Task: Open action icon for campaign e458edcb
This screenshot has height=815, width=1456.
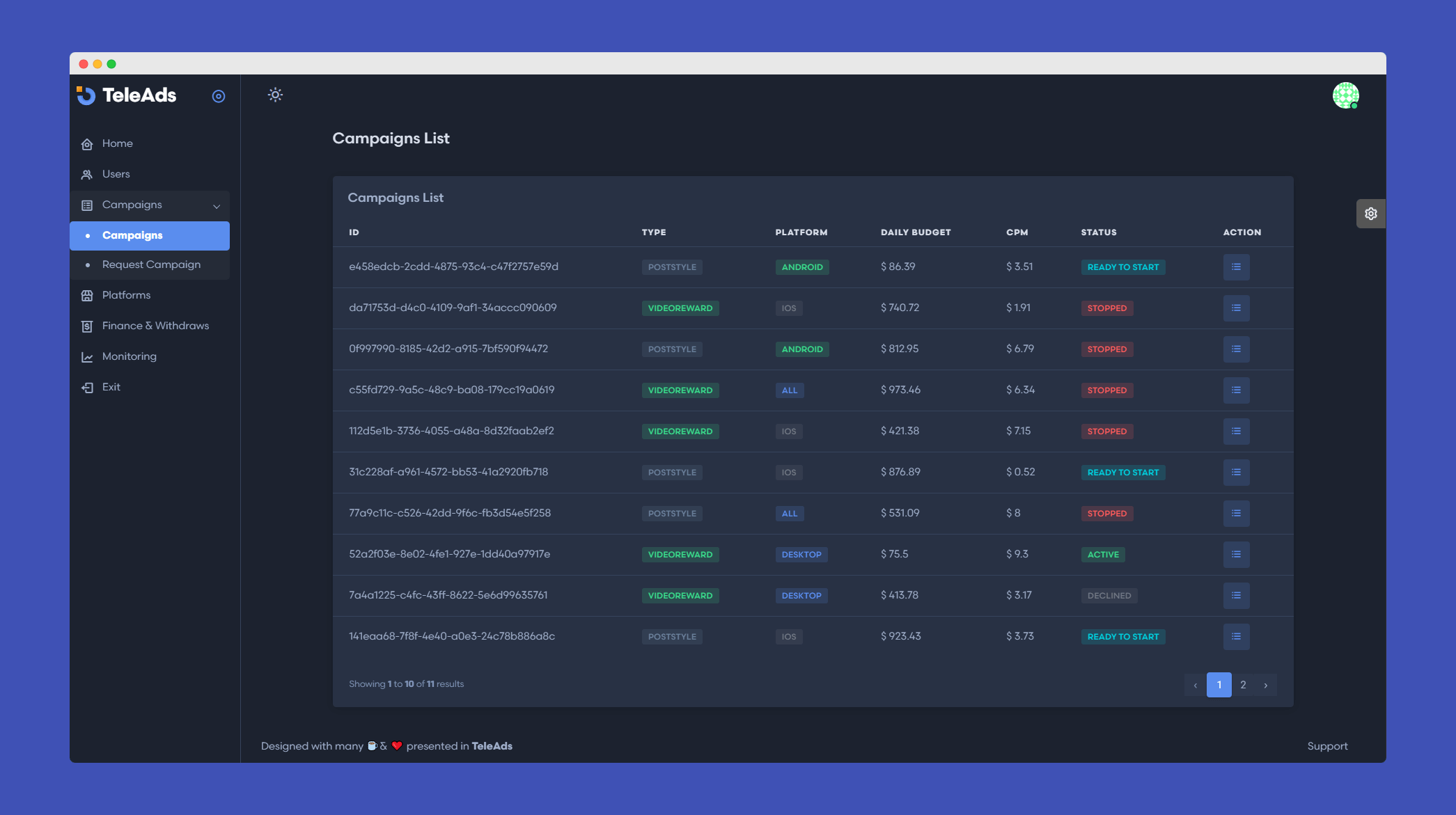Action: (1236, 267)
